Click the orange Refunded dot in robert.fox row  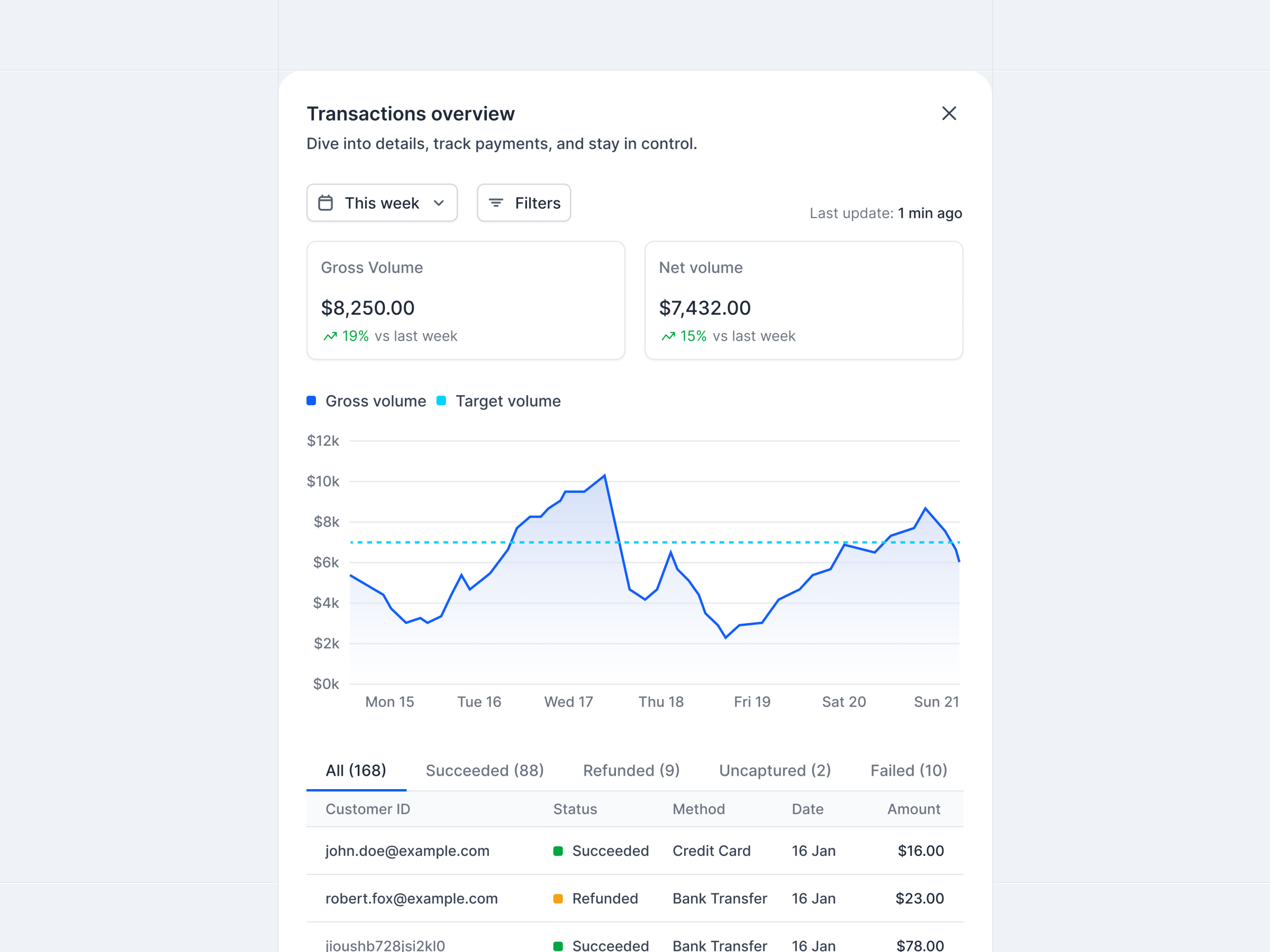click(558, 899)
